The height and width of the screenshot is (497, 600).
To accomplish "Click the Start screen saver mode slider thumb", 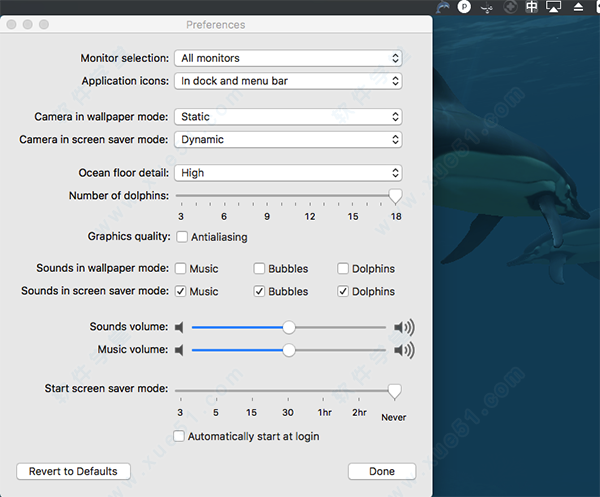I will tap(395, 392).
